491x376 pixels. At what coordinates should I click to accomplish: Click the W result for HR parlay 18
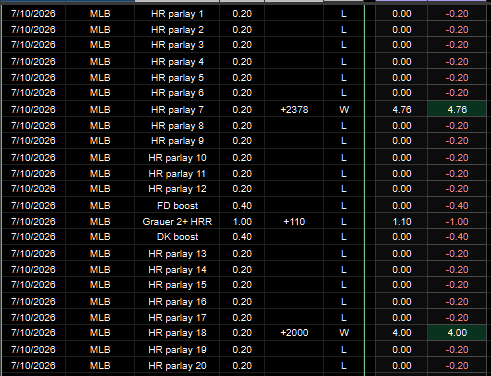tap(344, 333)
